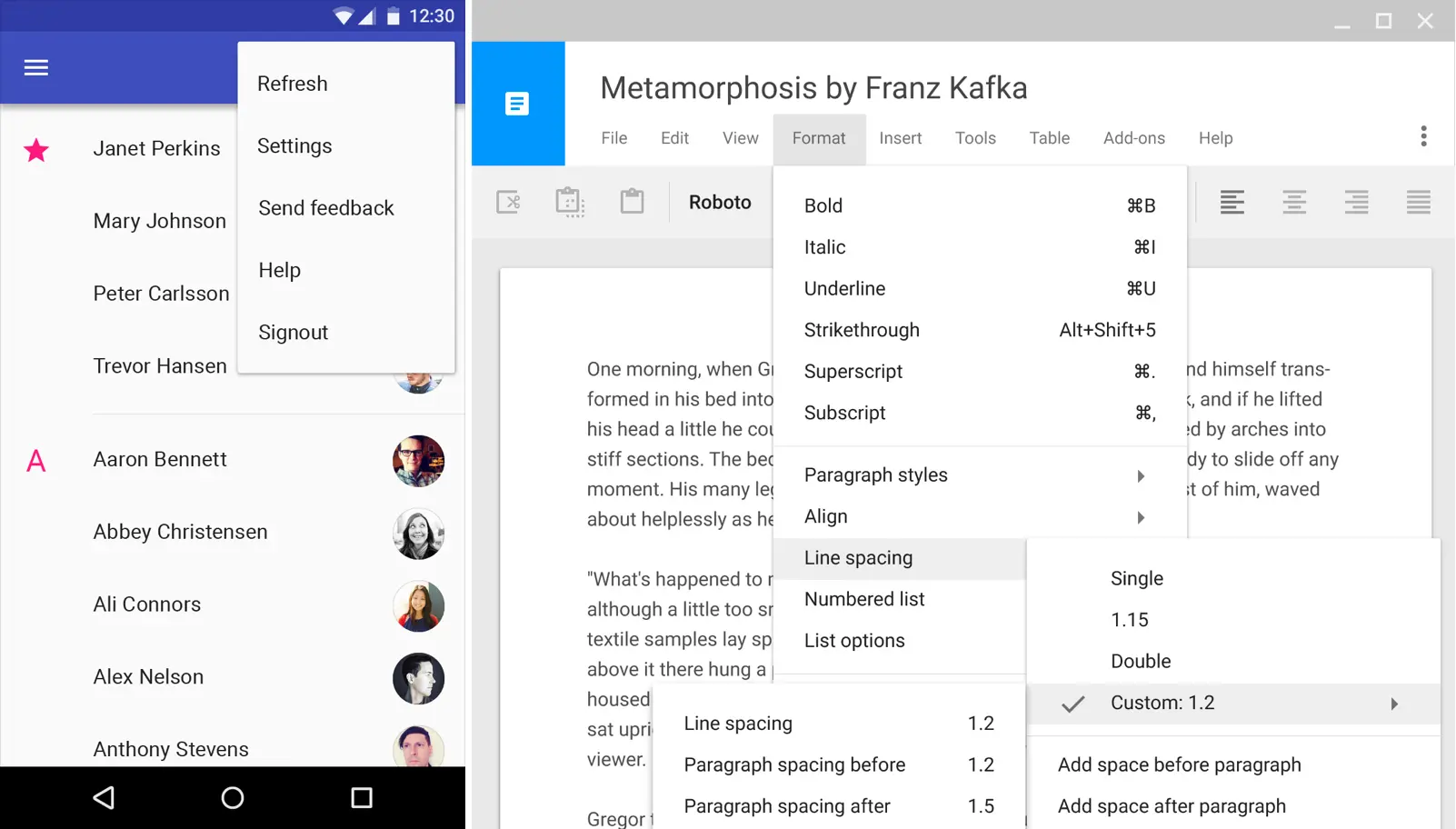Image resolution: width=1456 pixels, height=829 pixels.
Task: Set line spacing to Double
Action: 1233,662
